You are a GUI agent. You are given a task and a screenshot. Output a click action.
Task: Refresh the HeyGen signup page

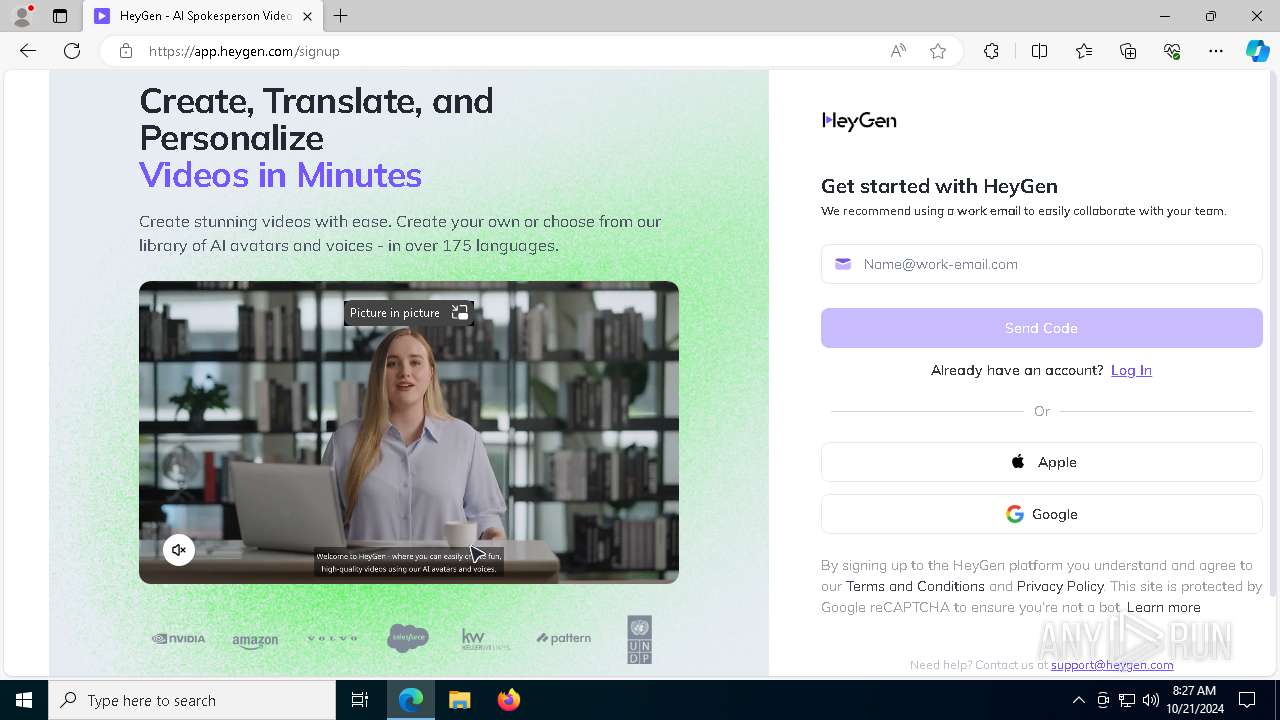pyautogui.click(x=72, y=51)
